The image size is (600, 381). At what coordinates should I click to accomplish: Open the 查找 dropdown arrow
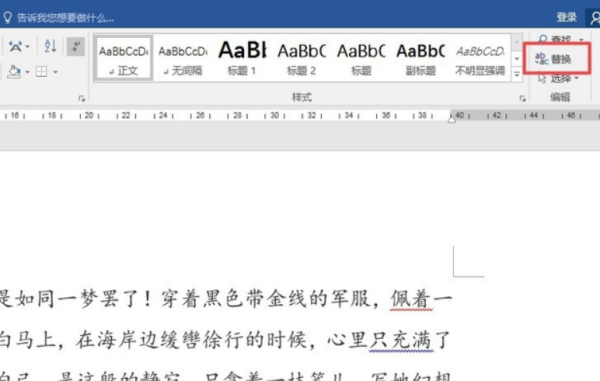click(581, 39)
